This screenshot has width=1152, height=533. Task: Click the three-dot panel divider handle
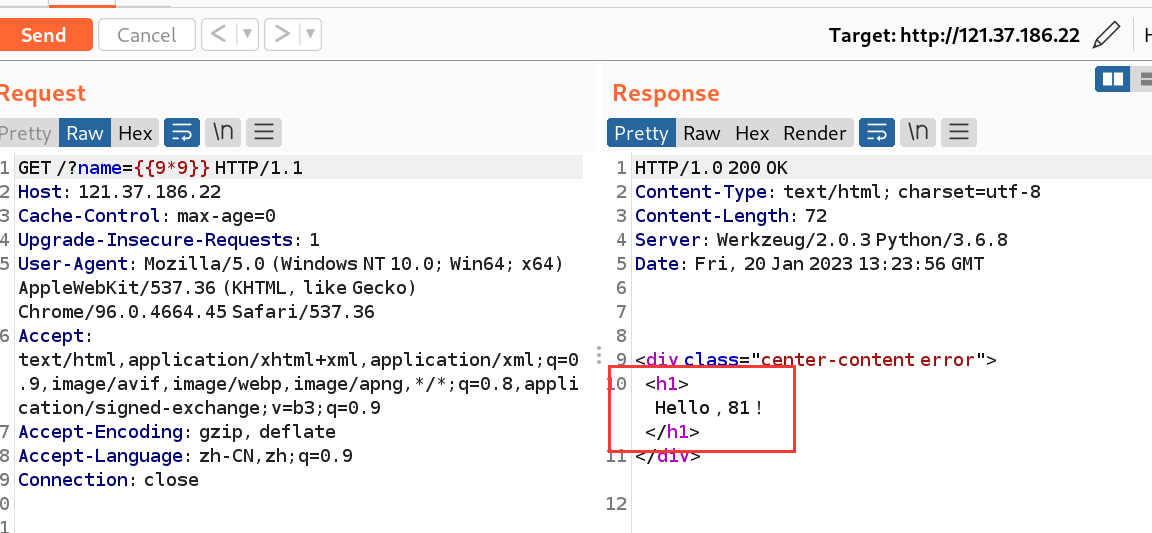point(599,355)
